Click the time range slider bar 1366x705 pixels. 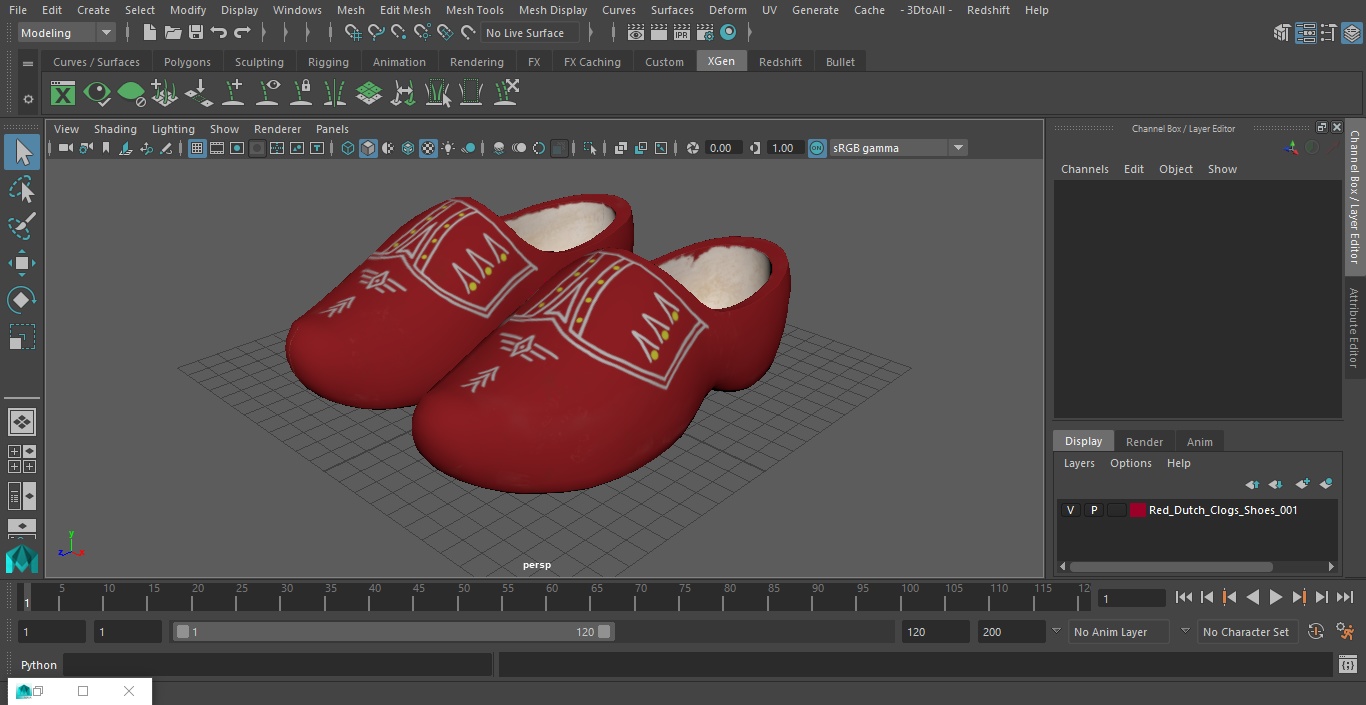click(393, 632)
